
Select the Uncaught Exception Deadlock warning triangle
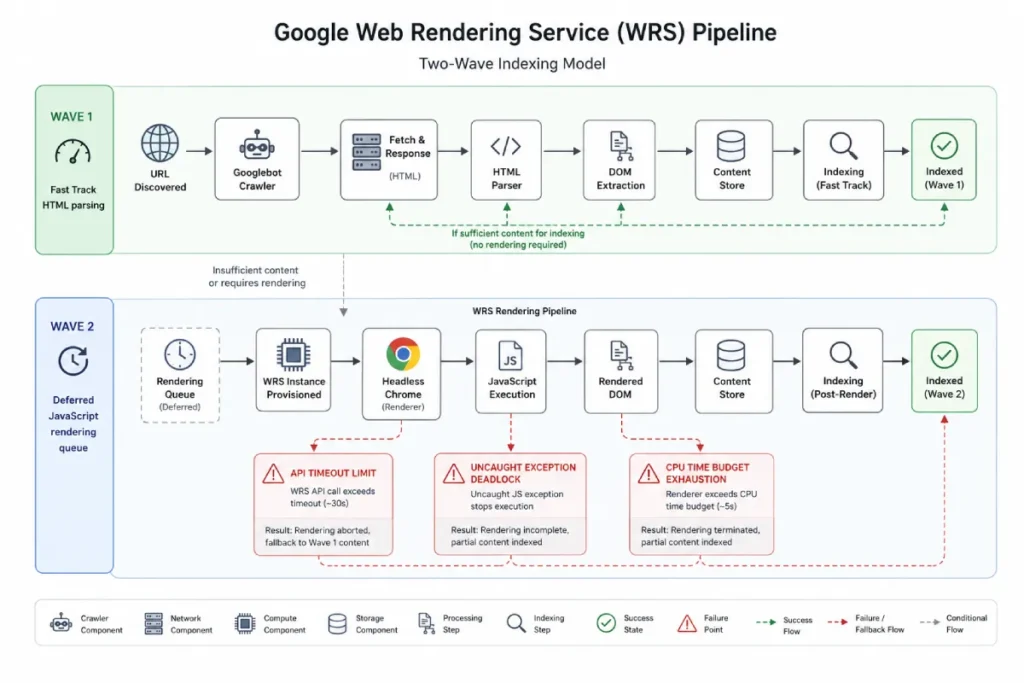click(x=453, y=473)
